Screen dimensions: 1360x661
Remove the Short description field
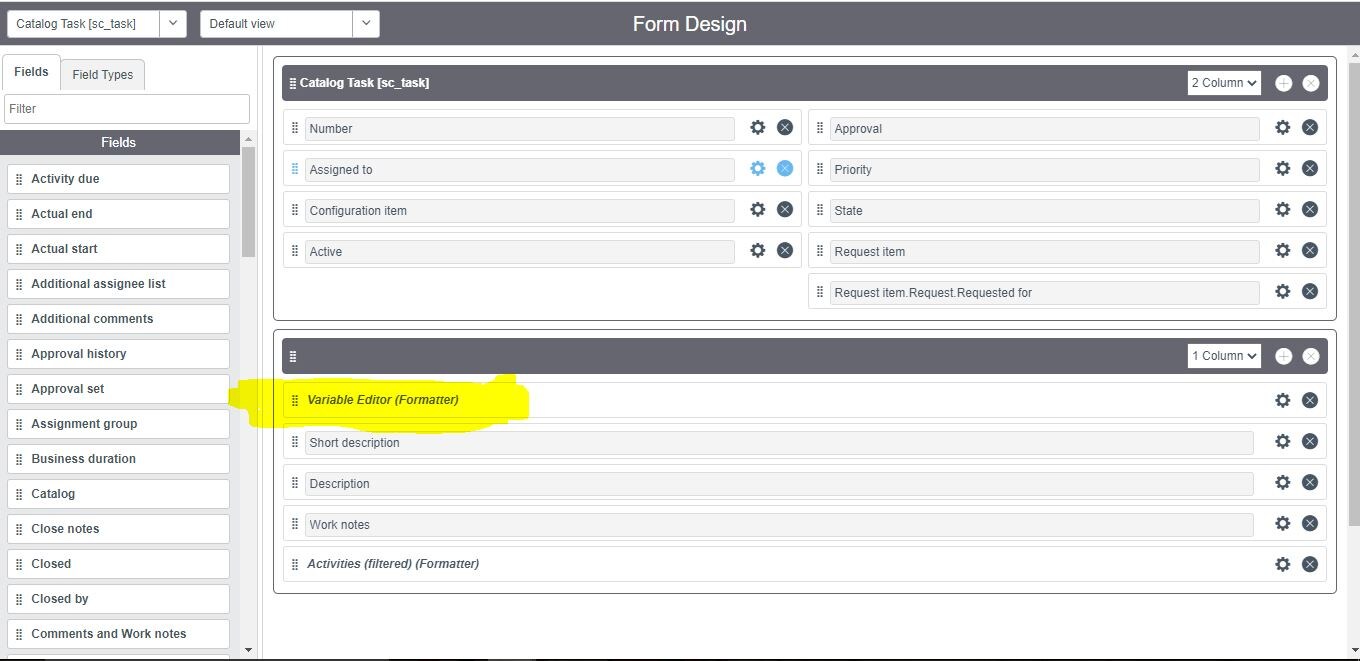pos(1310,441)
